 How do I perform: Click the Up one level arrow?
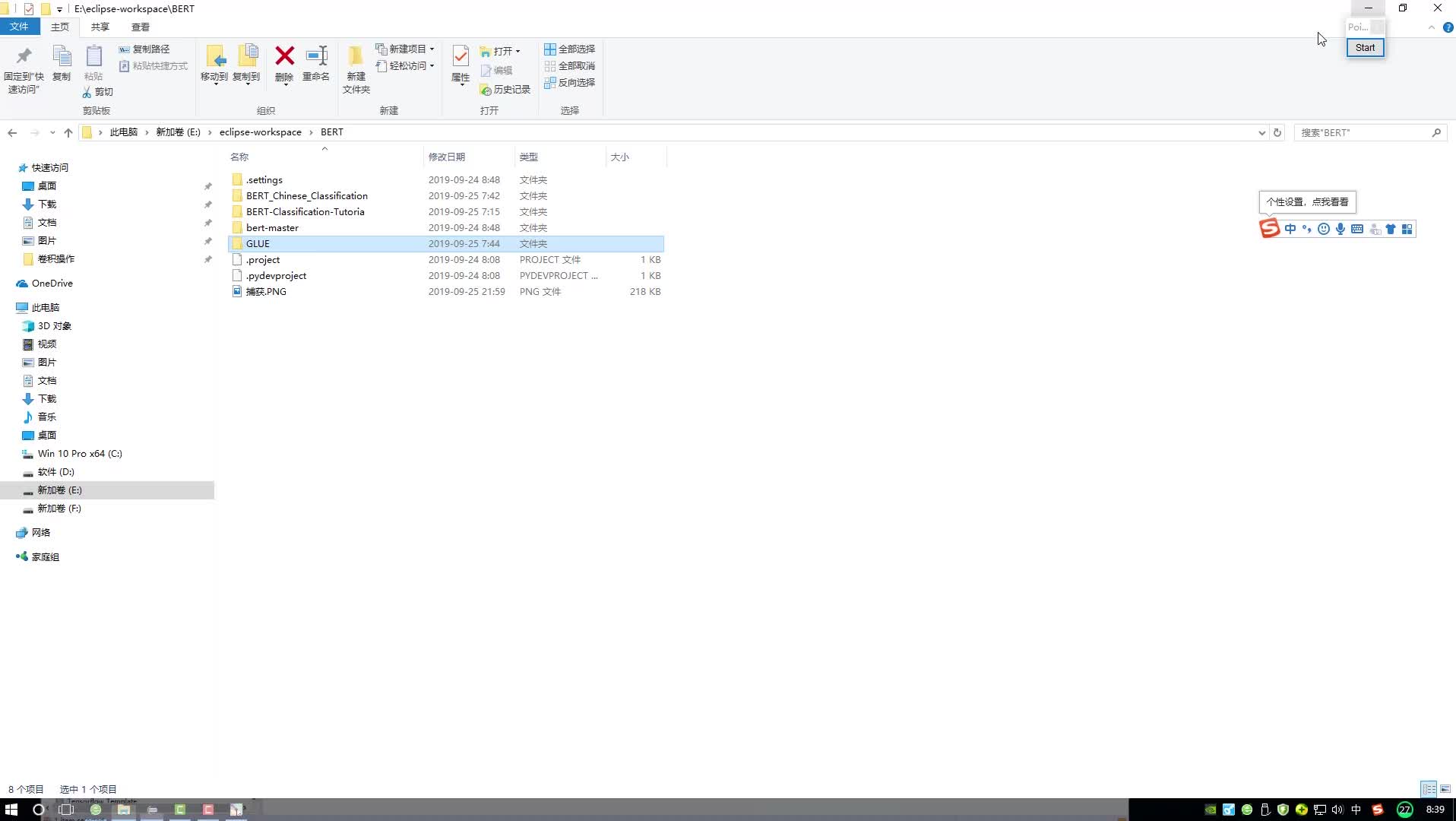68,132
